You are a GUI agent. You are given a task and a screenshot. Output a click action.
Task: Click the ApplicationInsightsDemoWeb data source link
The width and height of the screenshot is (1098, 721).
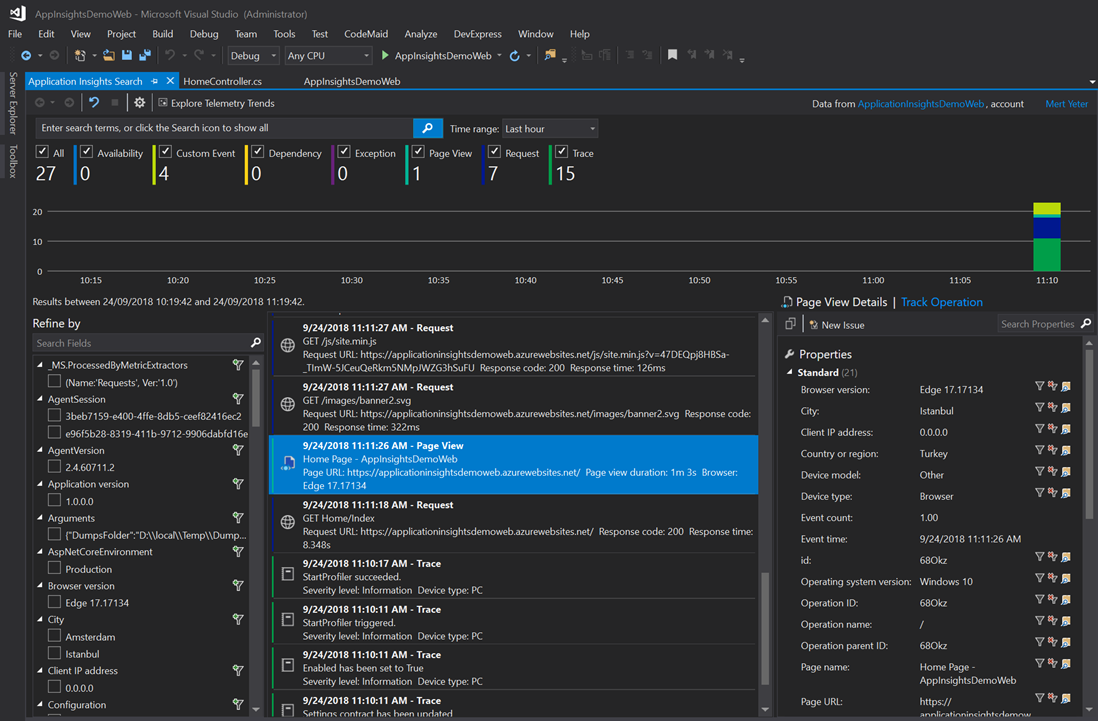(x=920, y=104)
